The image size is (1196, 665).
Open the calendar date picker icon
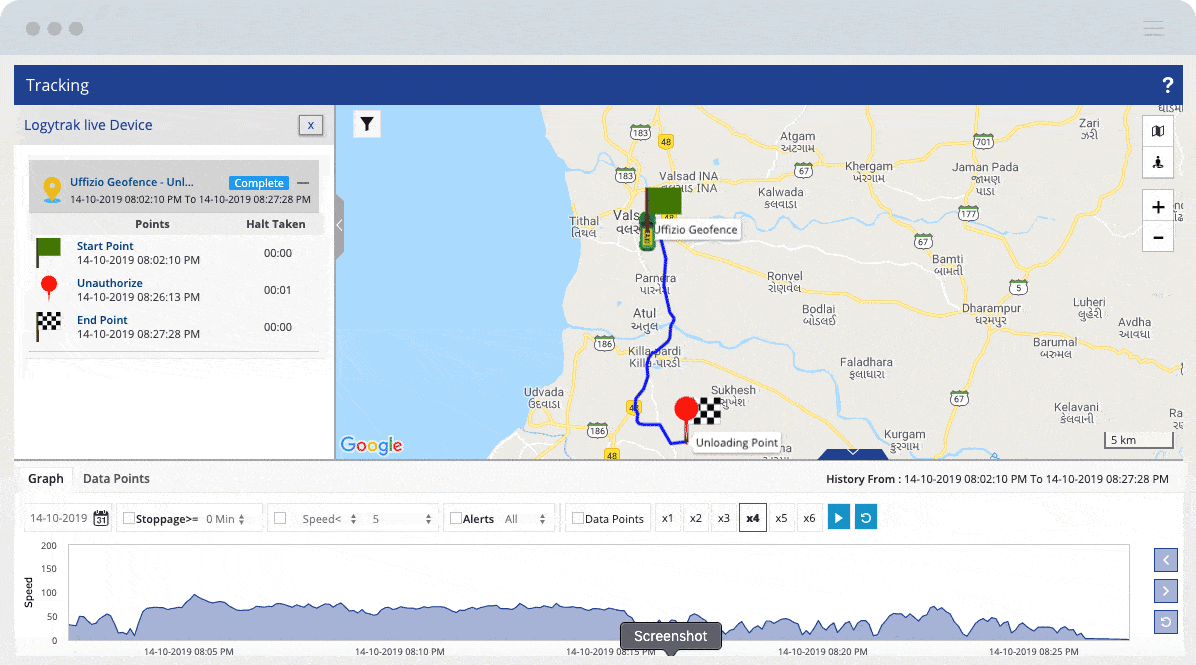tap(101, 519)
